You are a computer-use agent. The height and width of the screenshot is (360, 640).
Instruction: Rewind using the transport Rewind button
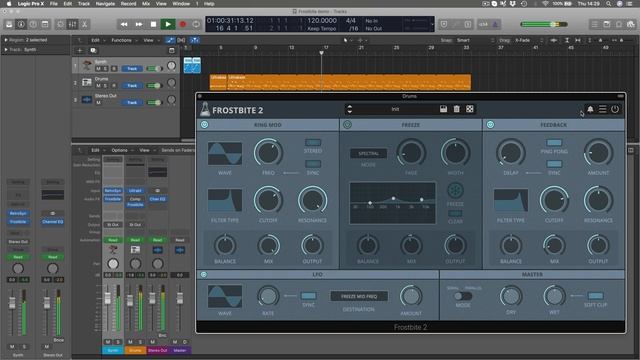coord(124,24)
